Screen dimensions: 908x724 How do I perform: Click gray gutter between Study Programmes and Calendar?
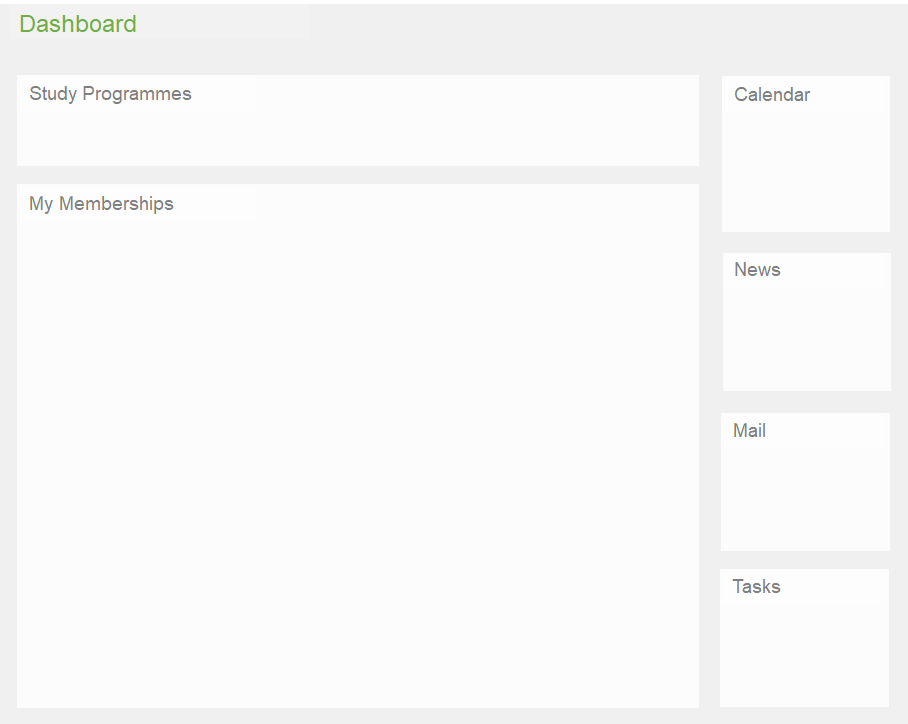710,120
